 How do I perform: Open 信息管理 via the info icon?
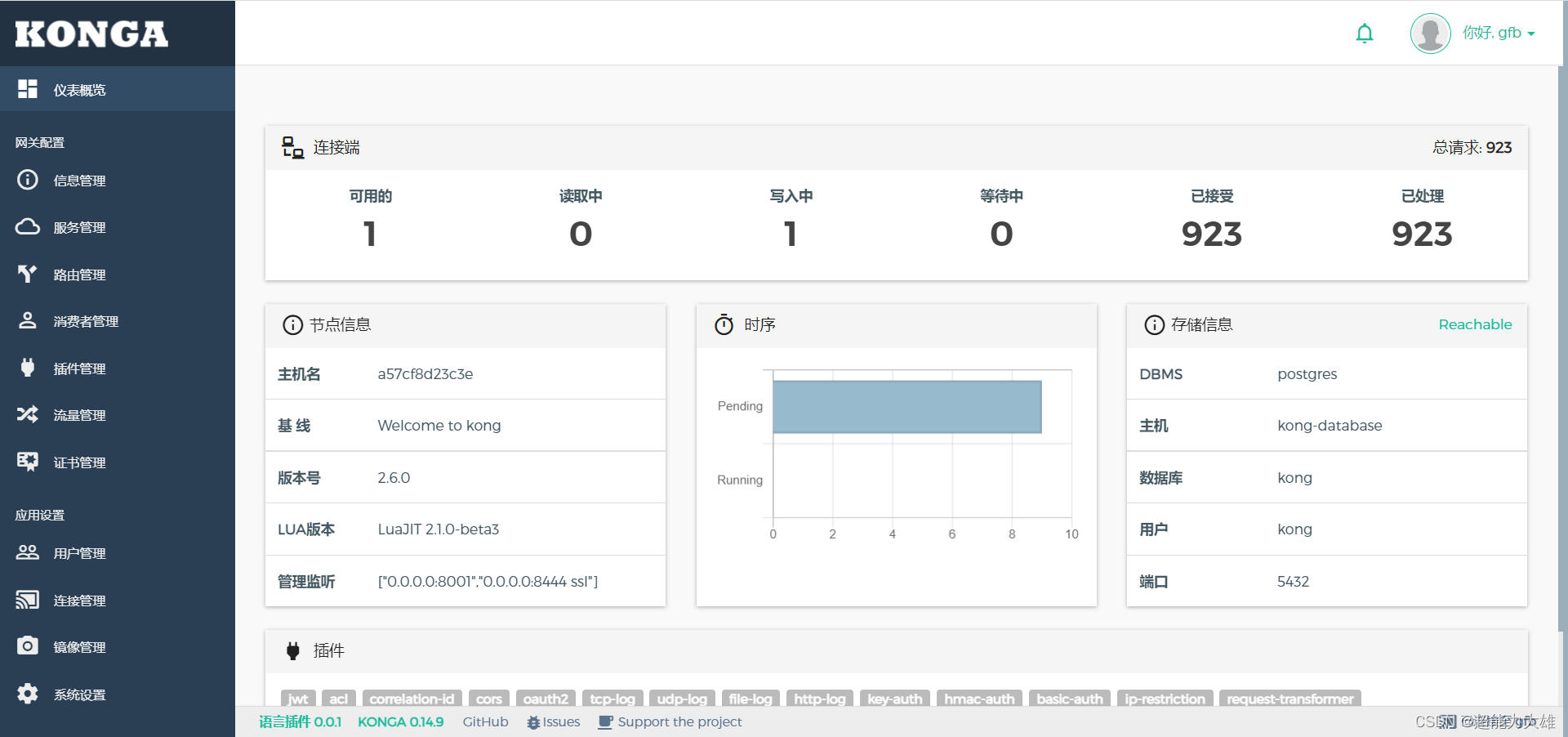click(28, 180)
